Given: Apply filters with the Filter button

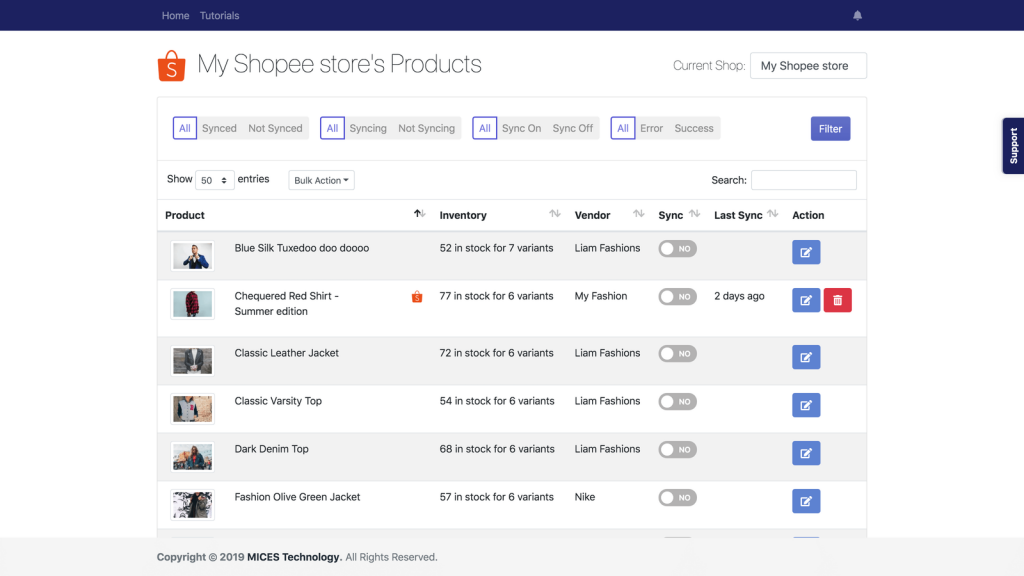Looking at the screenshot, I should (x=830, y=129).
